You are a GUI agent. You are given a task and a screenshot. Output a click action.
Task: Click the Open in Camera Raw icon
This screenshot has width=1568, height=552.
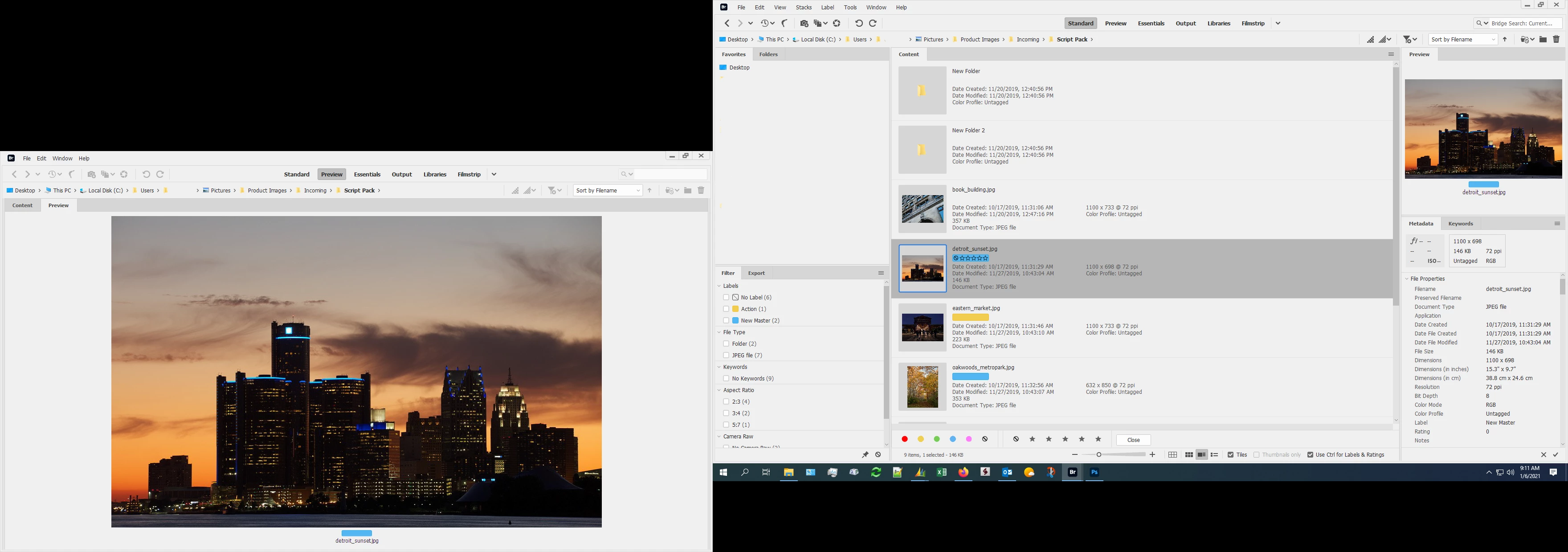pyautogui.click(x=837, y=23)
